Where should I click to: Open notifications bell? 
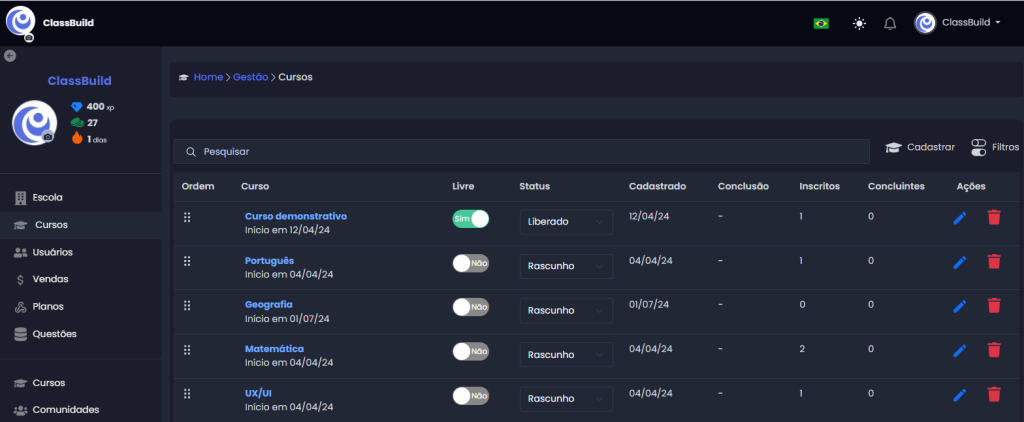(889, 24)
